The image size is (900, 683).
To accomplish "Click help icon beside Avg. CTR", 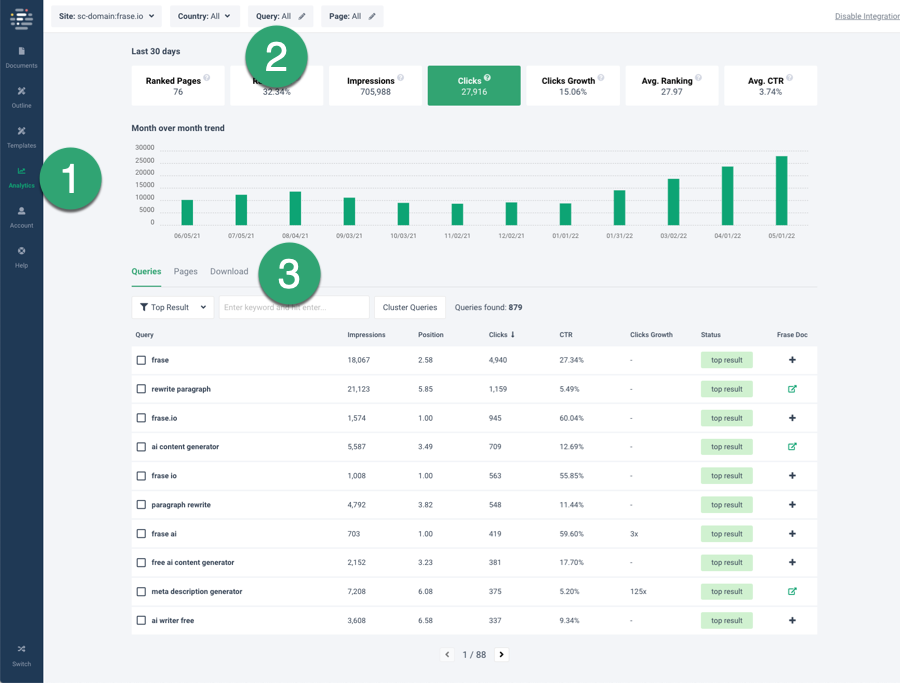I will pos(790,77).
